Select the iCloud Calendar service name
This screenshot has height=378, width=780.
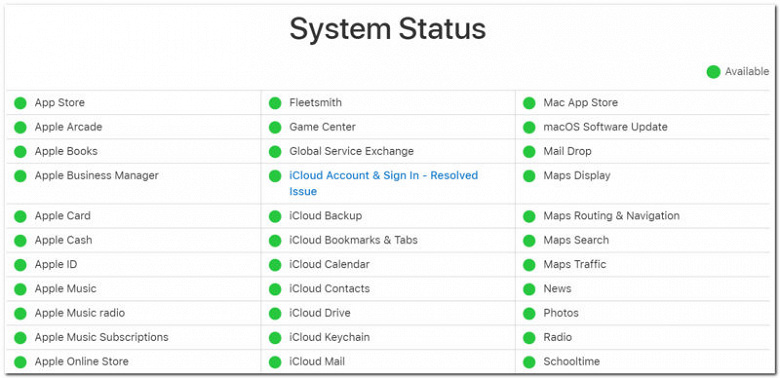(x=329, y=265)
